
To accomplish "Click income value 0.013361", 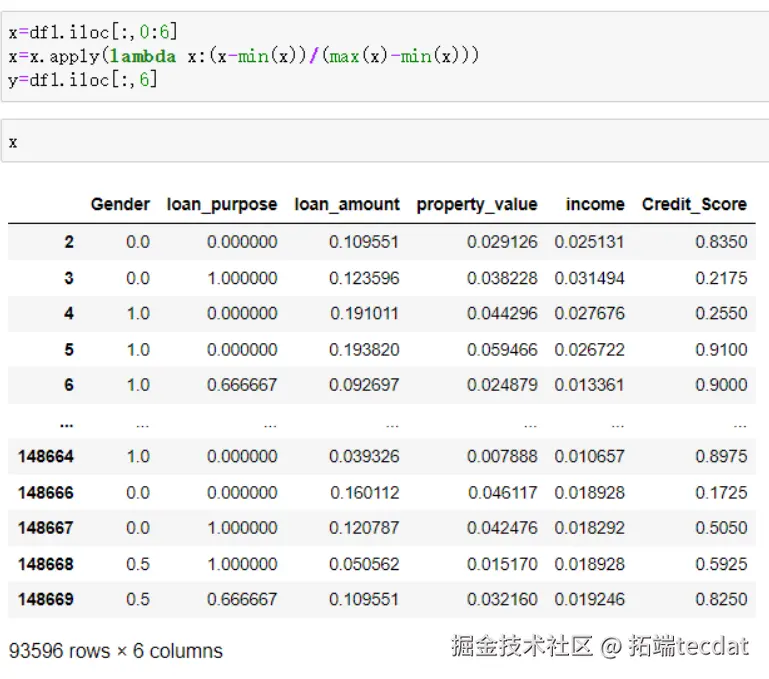I will 590,385.
